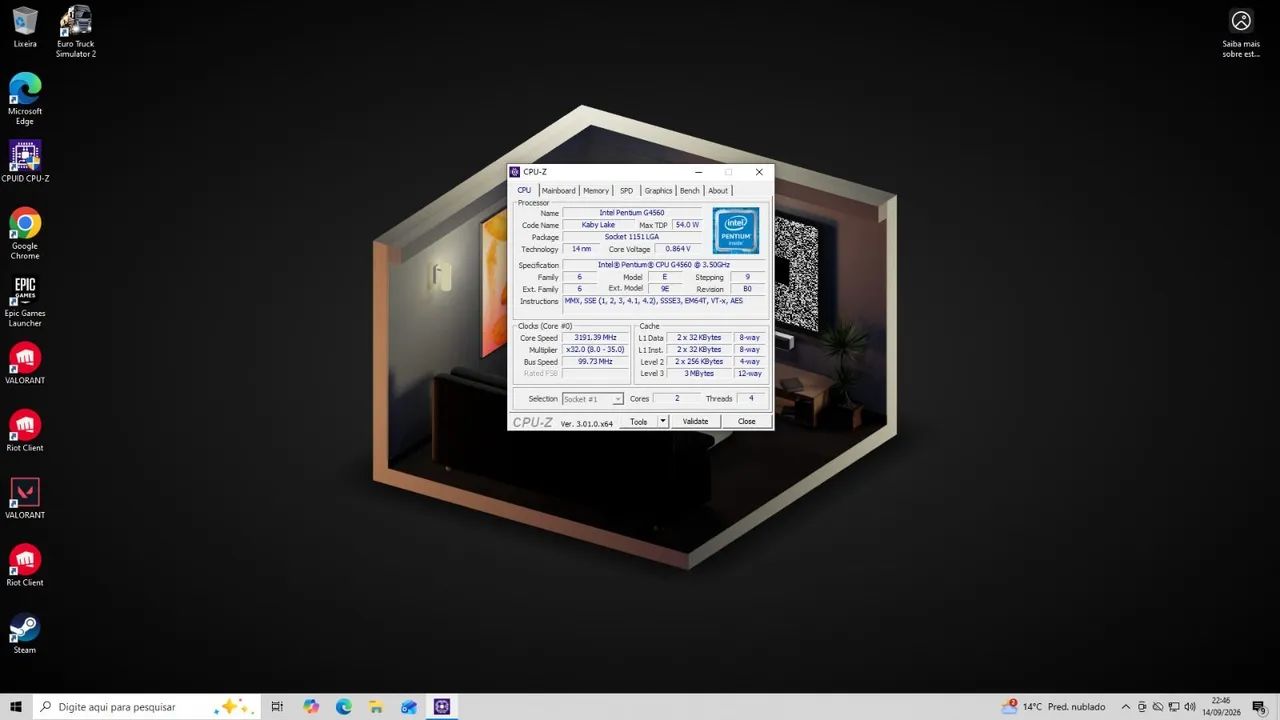The width and height of the screenshot is (1280, 720).
Task: Go to the SPD tab
Action: coord(626,191)
